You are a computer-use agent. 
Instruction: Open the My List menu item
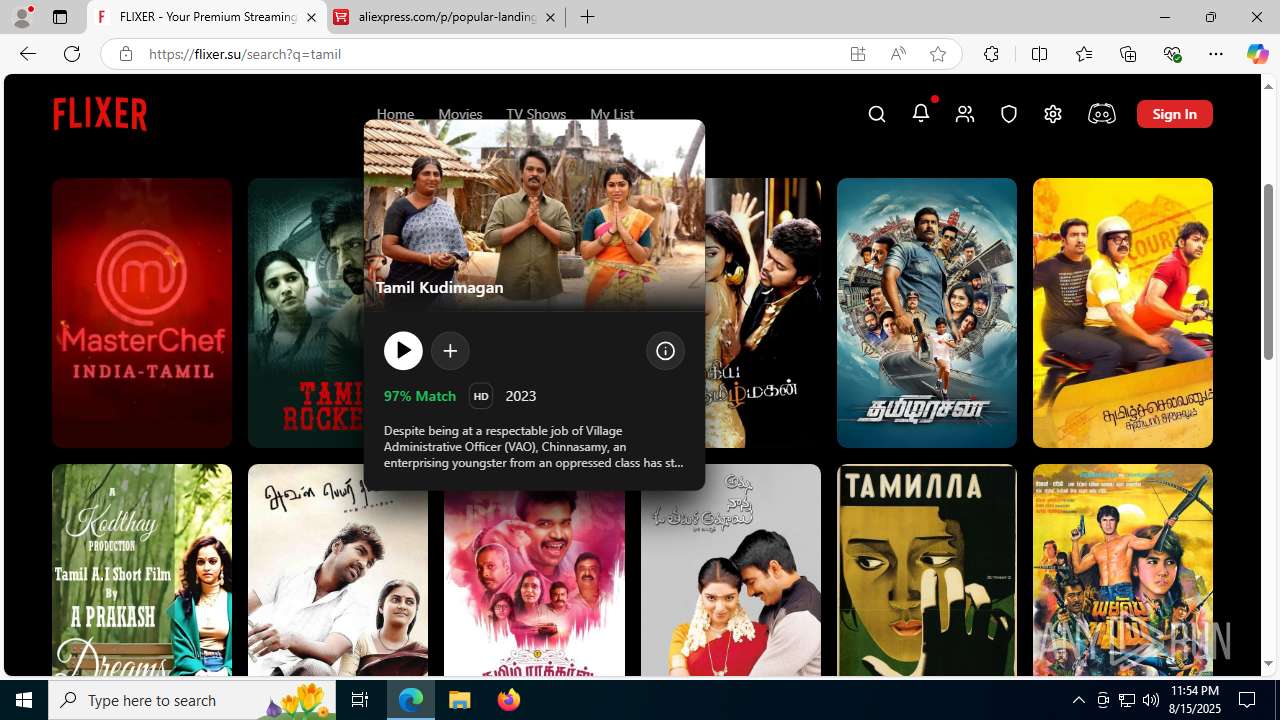612,114
